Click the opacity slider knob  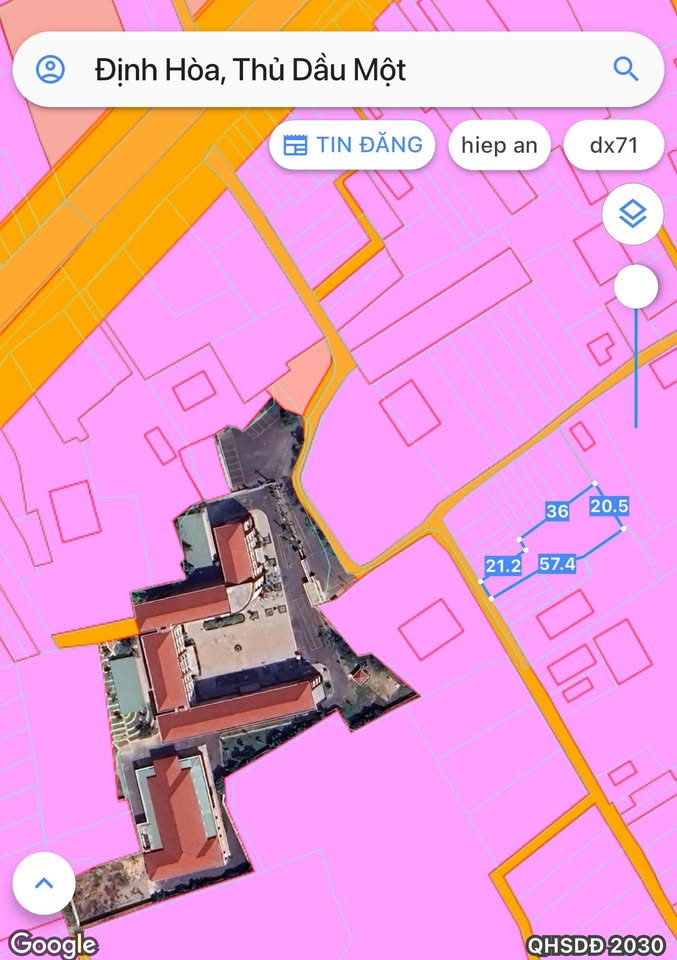[x=636, y=287]
